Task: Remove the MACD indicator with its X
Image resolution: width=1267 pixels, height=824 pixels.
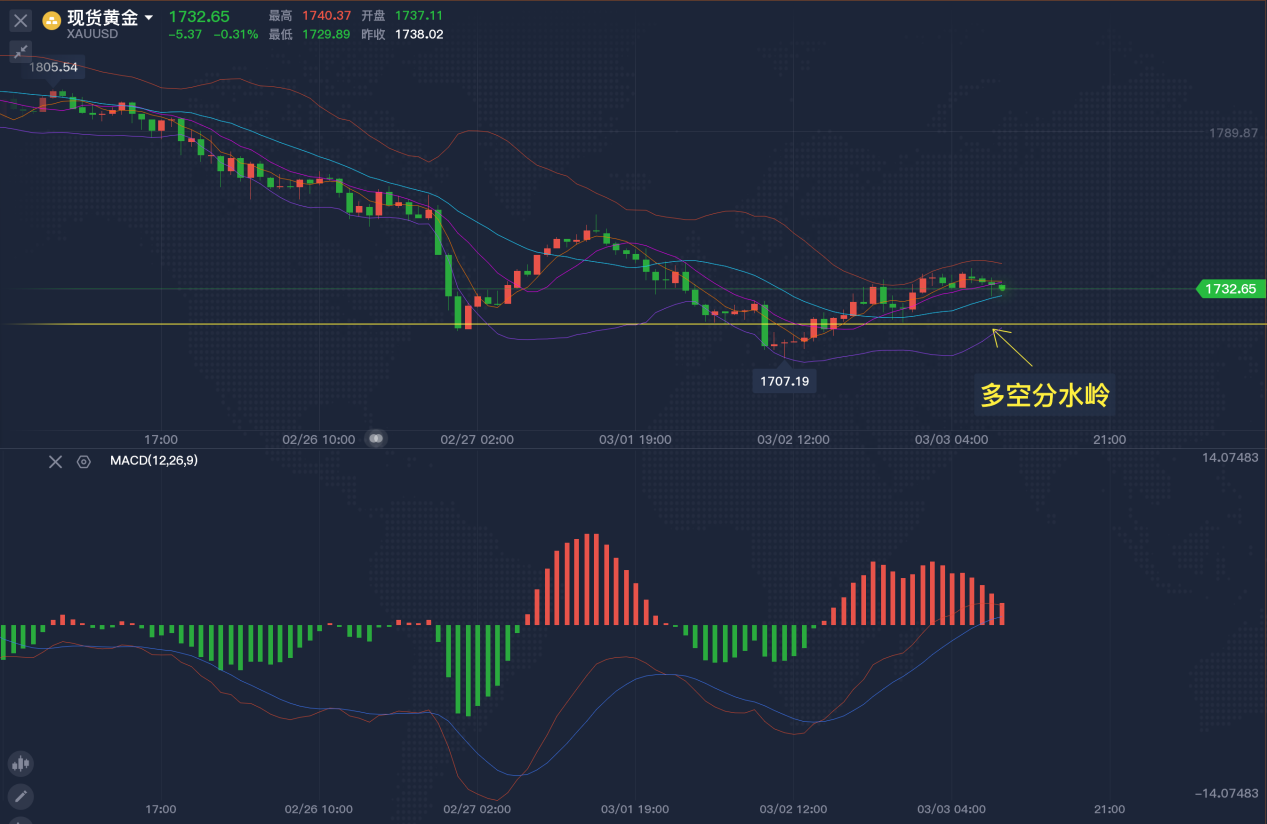Action: point(56,461)
